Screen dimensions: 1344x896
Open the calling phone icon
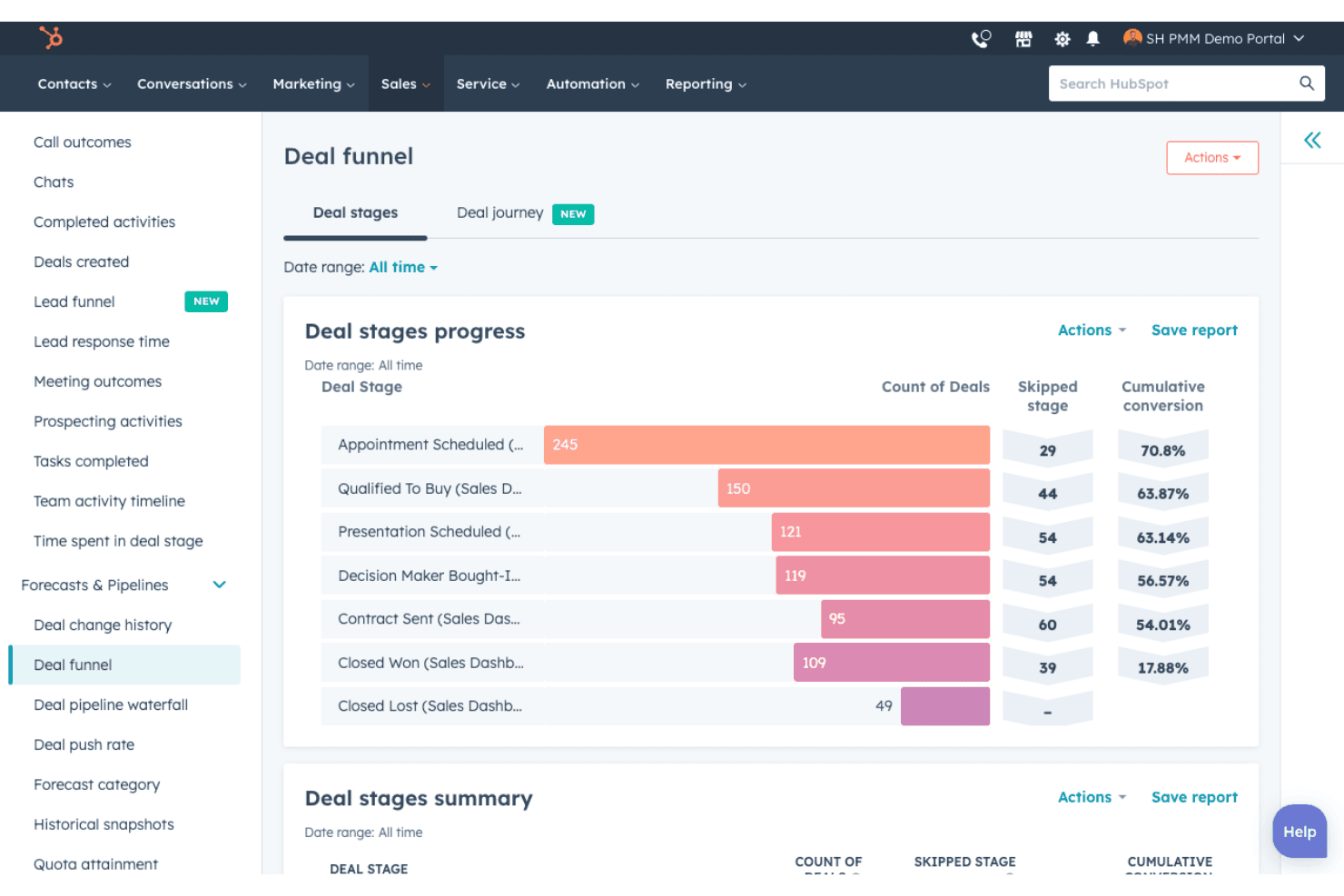coord(981,39)
